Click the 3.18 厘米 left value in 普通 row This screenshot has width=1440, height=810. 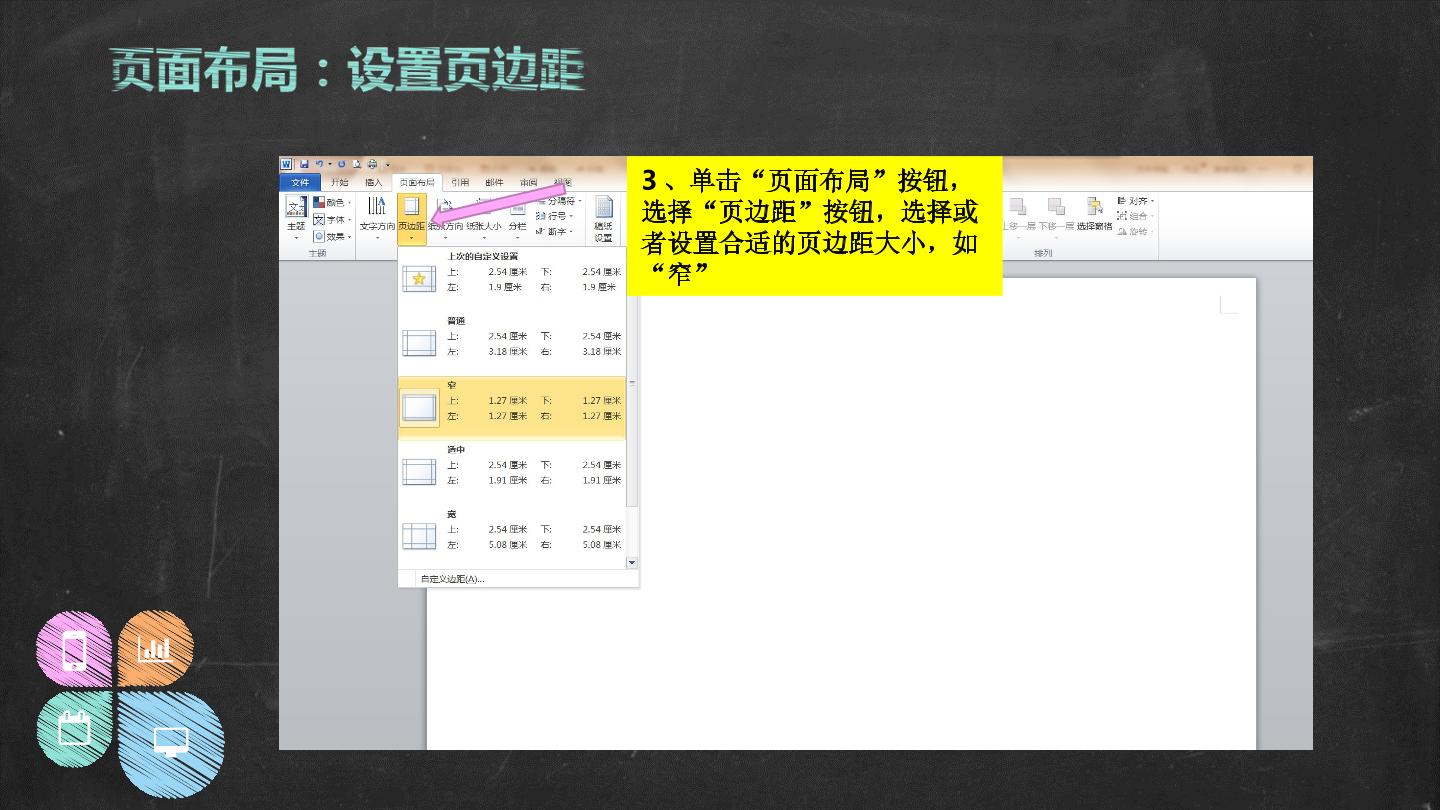[x=507, y=351]
